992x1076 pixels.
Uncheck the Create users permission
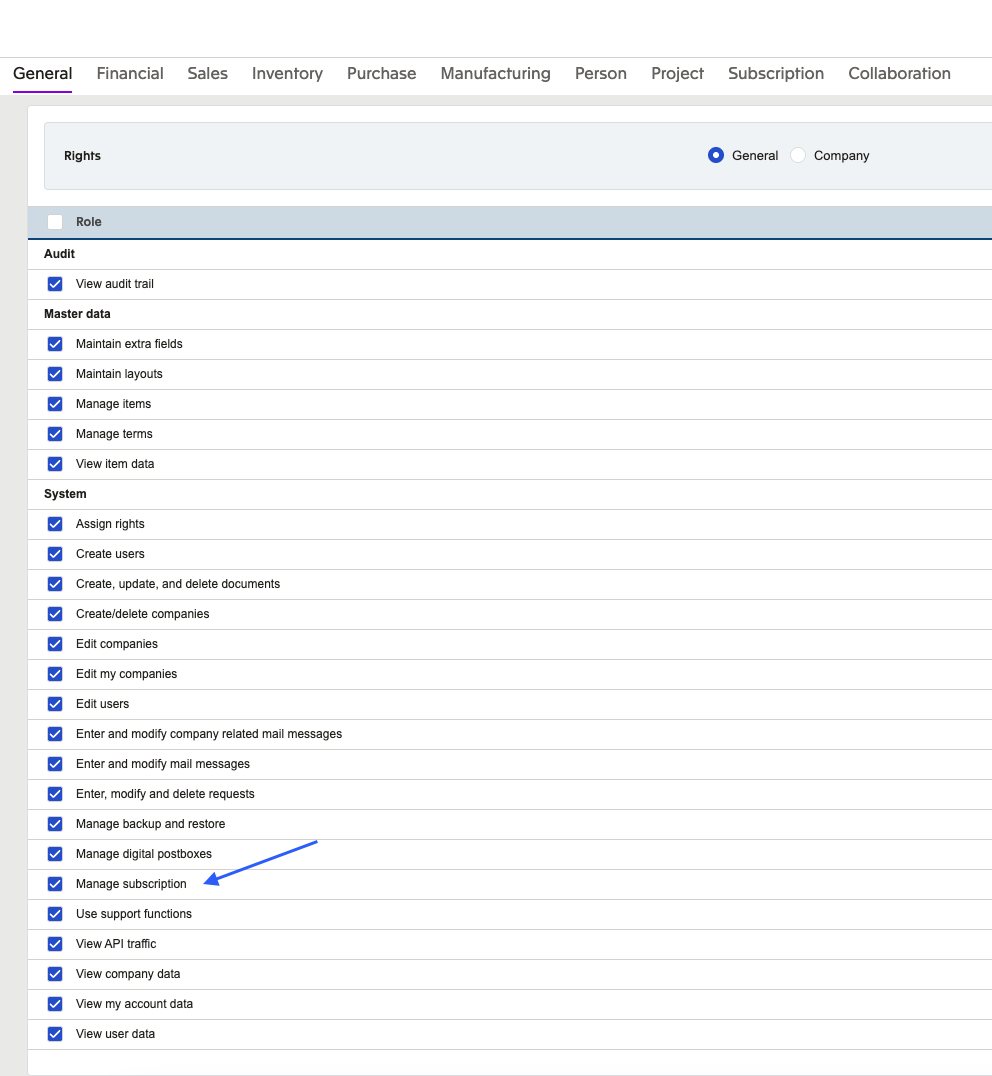pyautogui.click(x=55, y=554)
